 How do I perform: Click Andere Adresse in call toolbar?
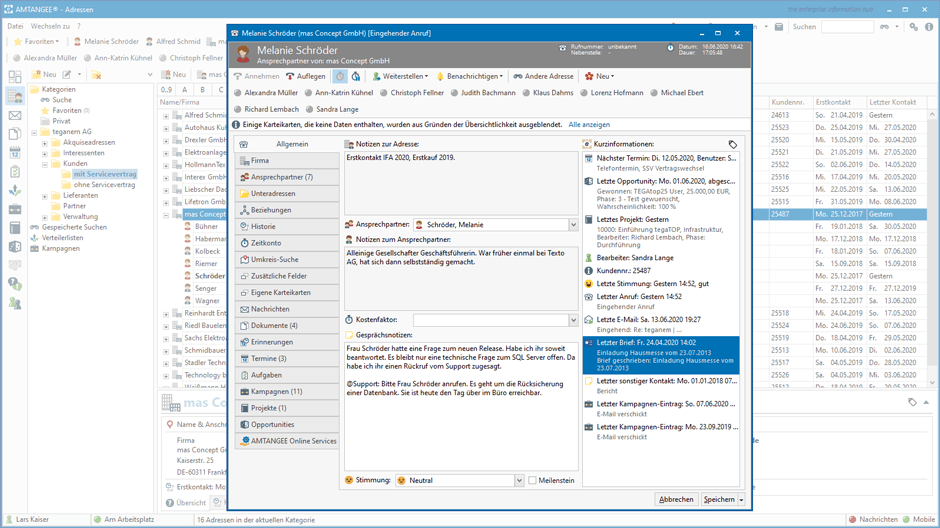pos(543,76)
